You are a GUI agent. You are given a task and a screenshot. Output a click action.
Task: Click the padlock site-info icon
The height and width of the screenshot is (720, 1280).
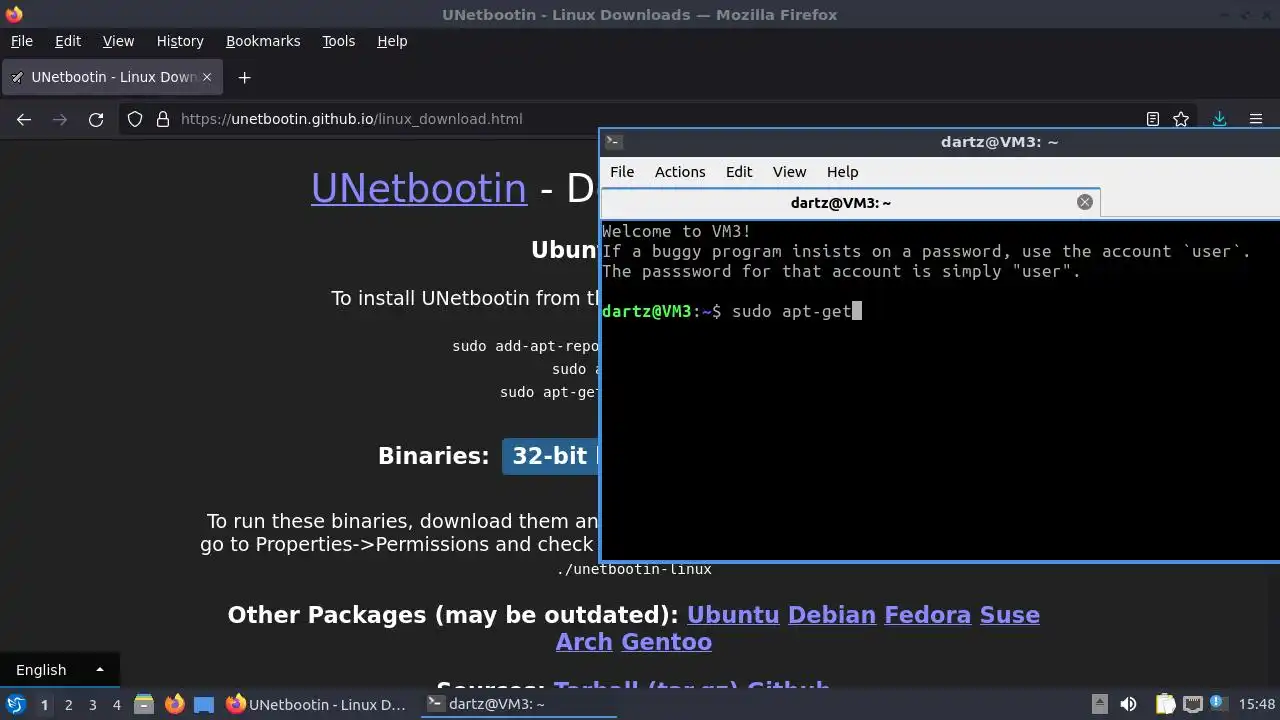[x=163, y=119]
